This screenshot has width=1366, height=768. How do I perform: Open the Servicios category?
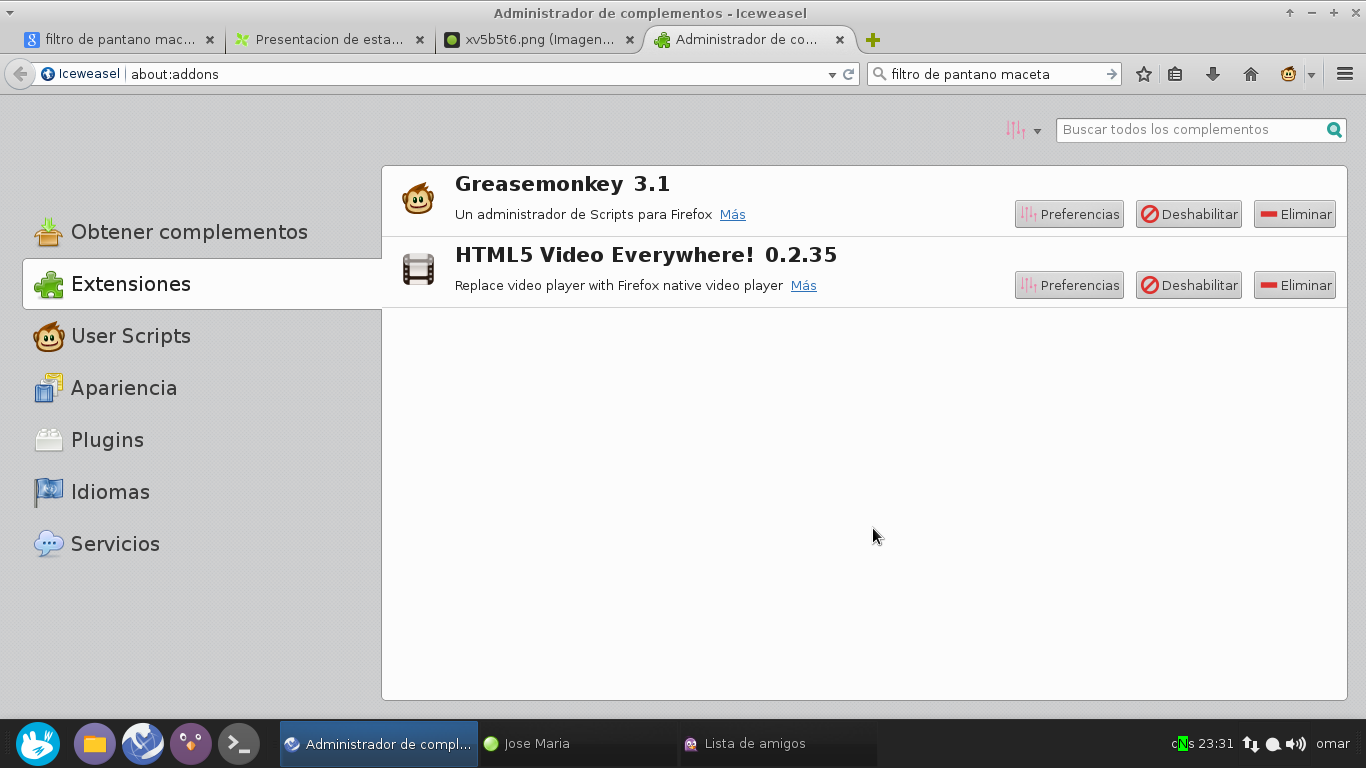coord(202,544)
